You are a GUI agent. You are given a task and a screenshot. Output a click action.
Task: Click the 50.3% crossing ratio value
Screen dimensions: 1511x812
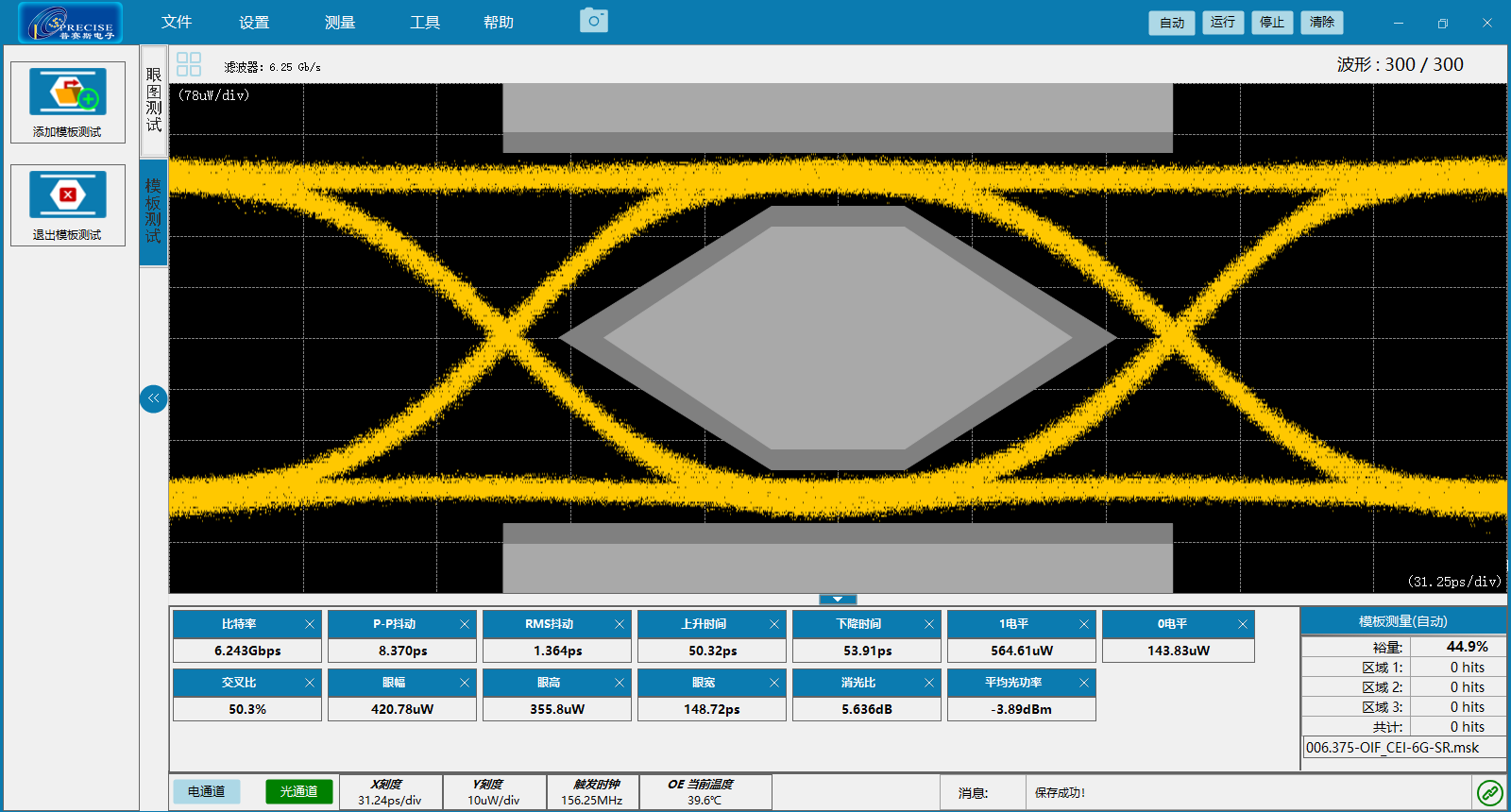[x=247, y=709]
